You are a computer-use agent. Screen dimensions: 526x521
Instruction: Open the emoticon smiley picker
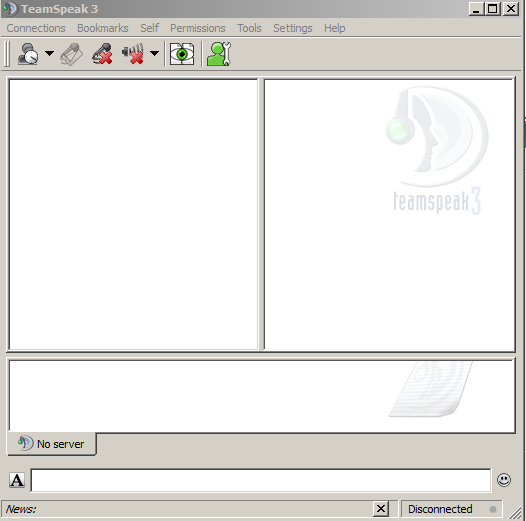click(504, 480)
